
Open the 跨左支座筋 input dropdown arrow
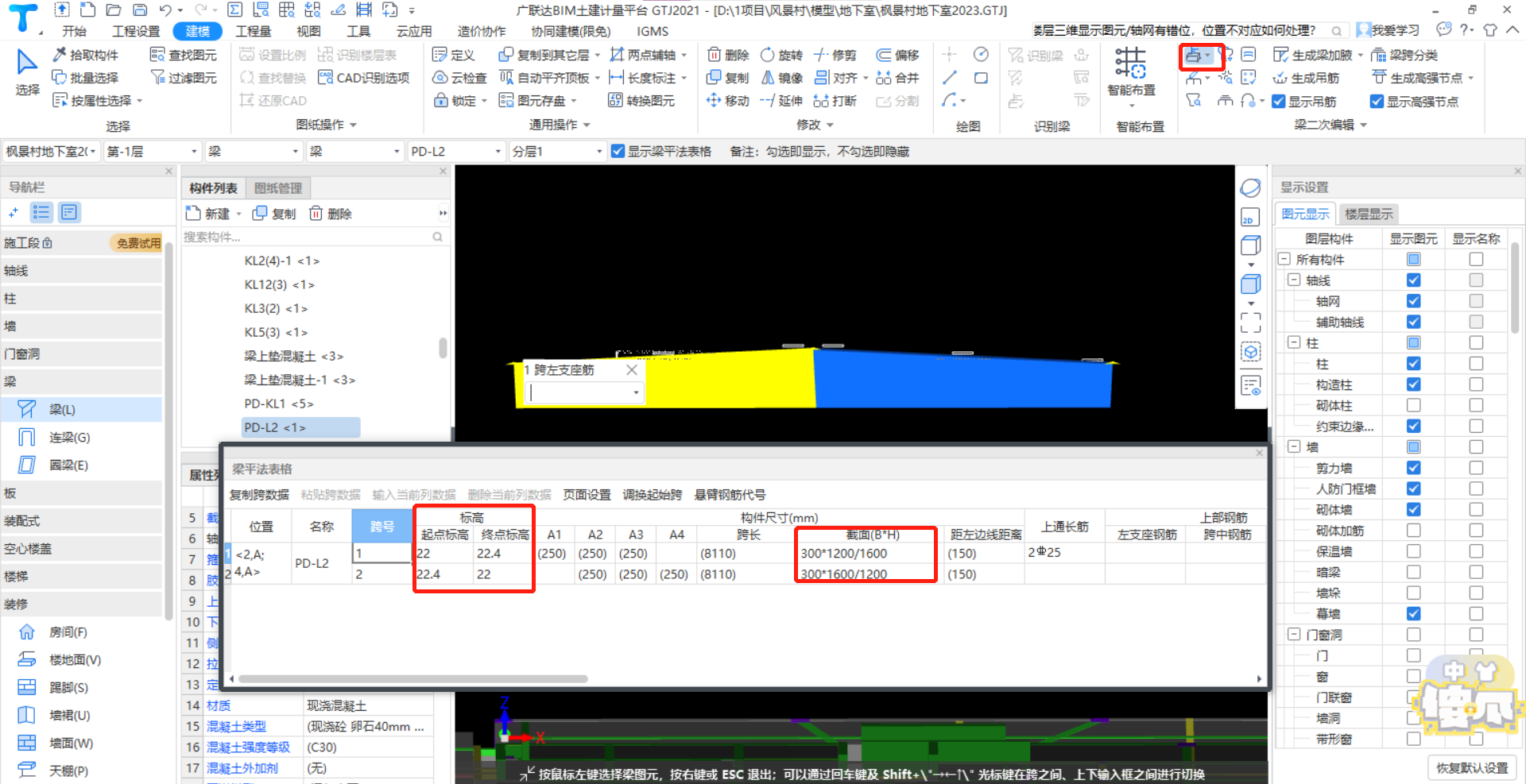click(636, 392)
